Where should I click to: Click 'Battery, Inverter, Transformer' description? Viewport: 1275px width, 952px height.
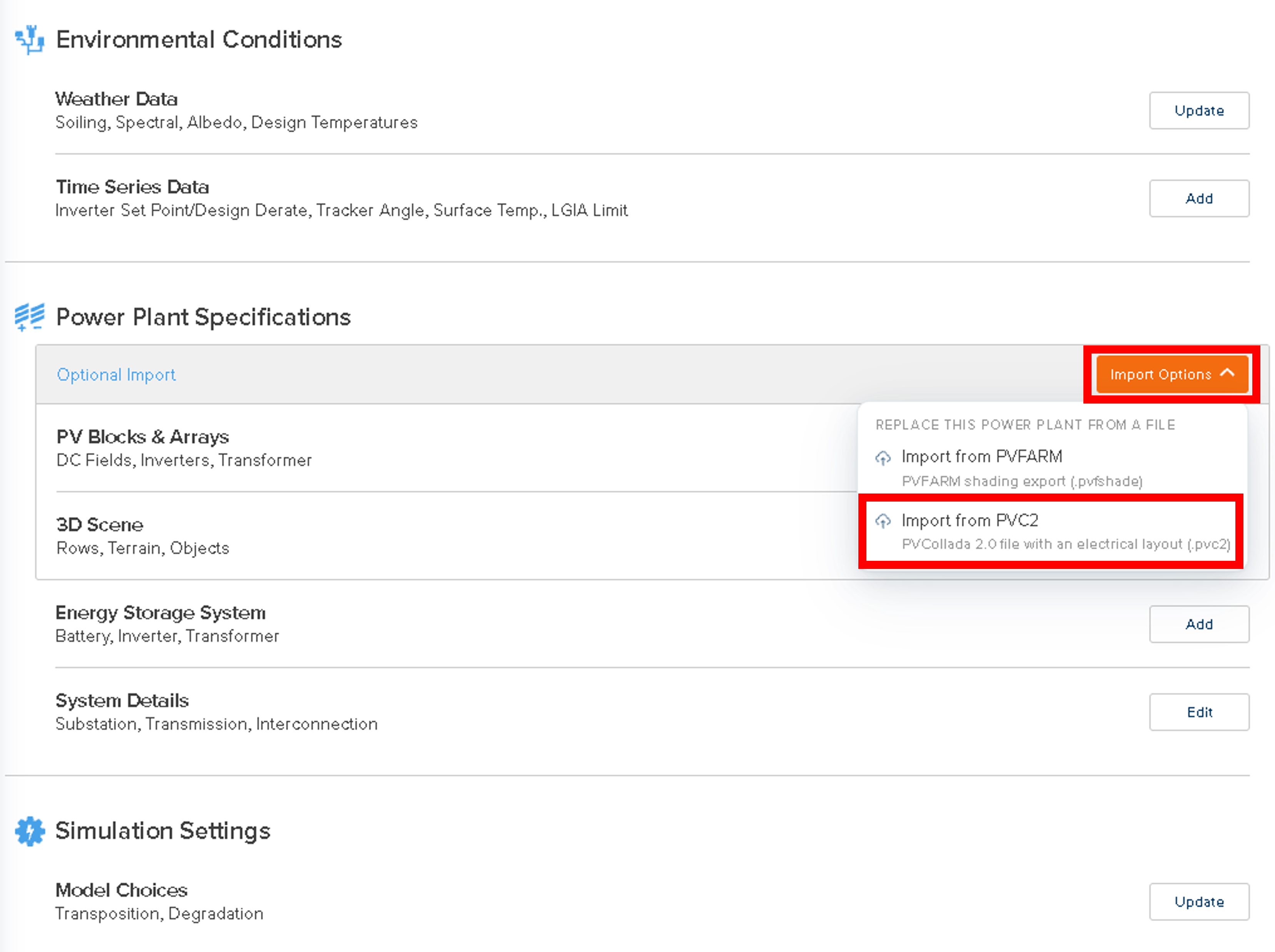(167, 636)
